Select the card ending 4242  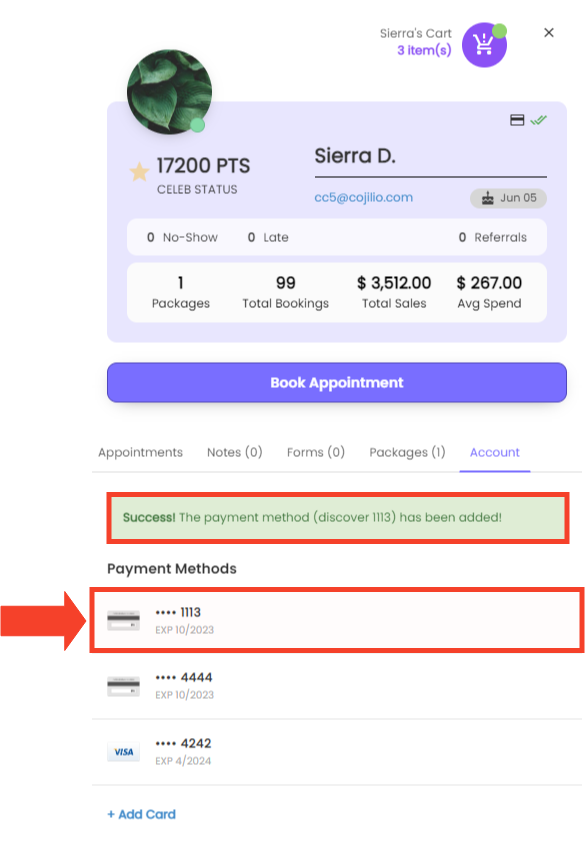point(337,752)
